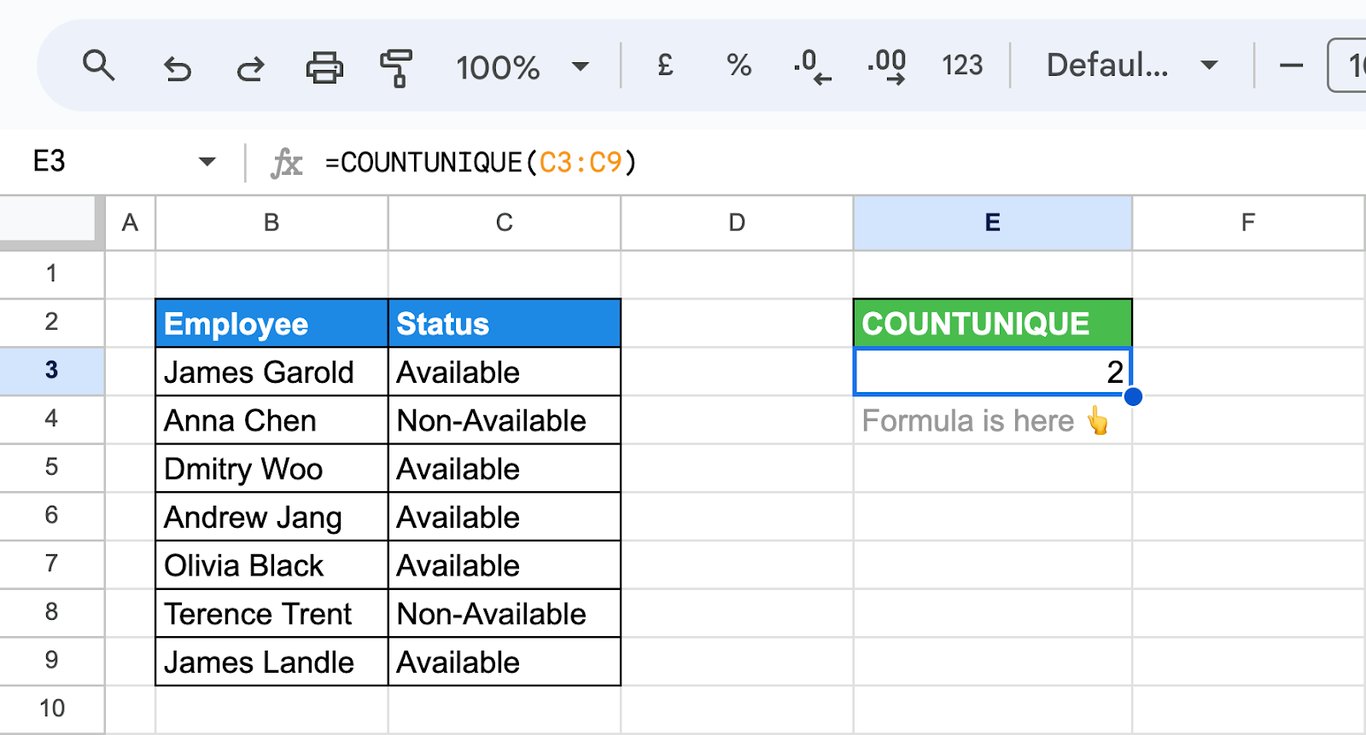Select row 5 header

point(52,467)
